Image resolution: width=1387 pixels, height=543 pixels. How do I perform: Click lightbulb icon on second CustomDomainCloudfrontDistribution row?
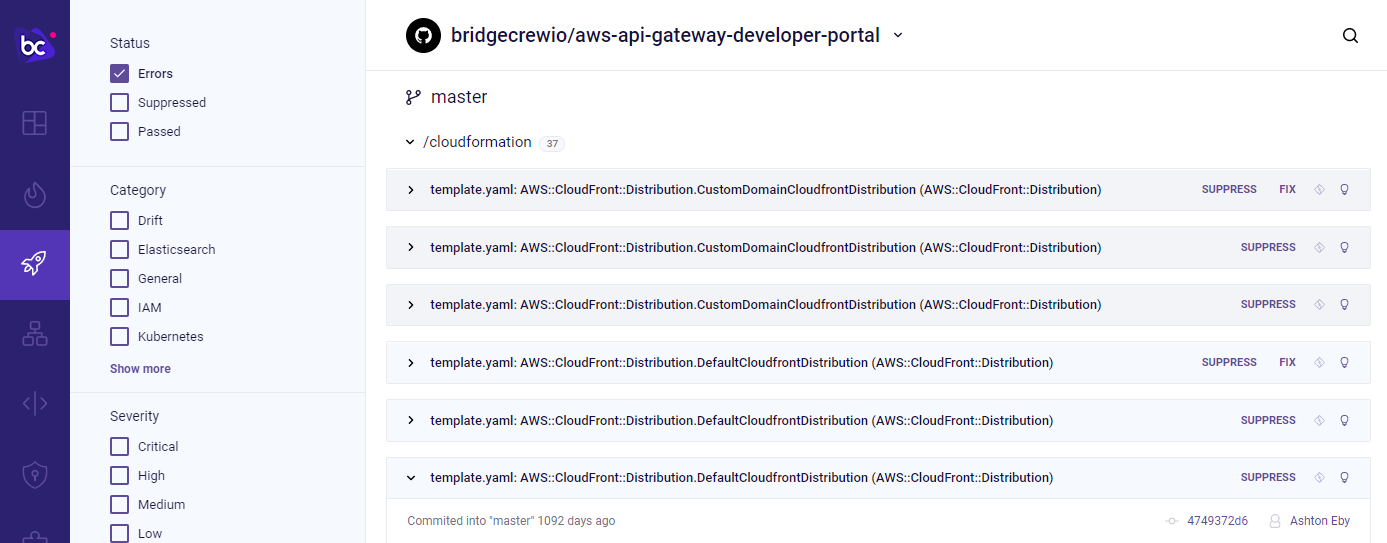click(1344, 247)
